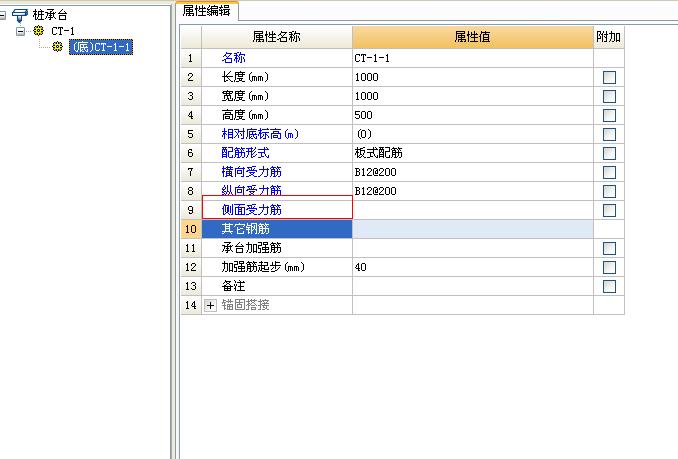The width and height of the screenshot is (678, 459).
Task: Edit the 横向受力筋 value B12@200
Action: tap(473, 172)
